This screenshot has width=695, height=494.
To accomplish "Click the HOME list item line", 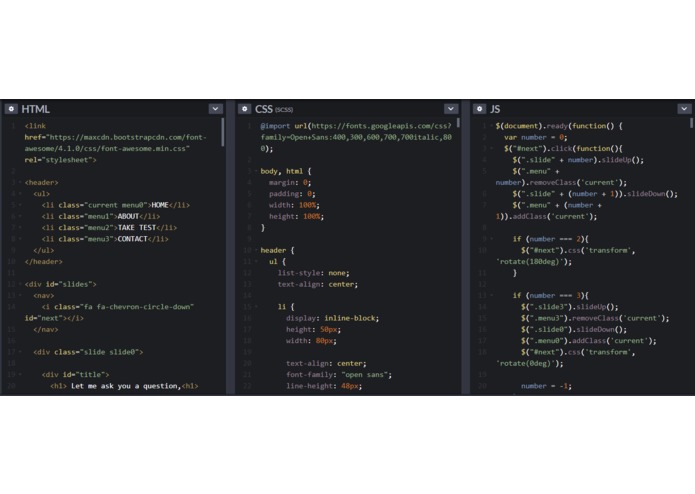I will click(x=116, y=205).
